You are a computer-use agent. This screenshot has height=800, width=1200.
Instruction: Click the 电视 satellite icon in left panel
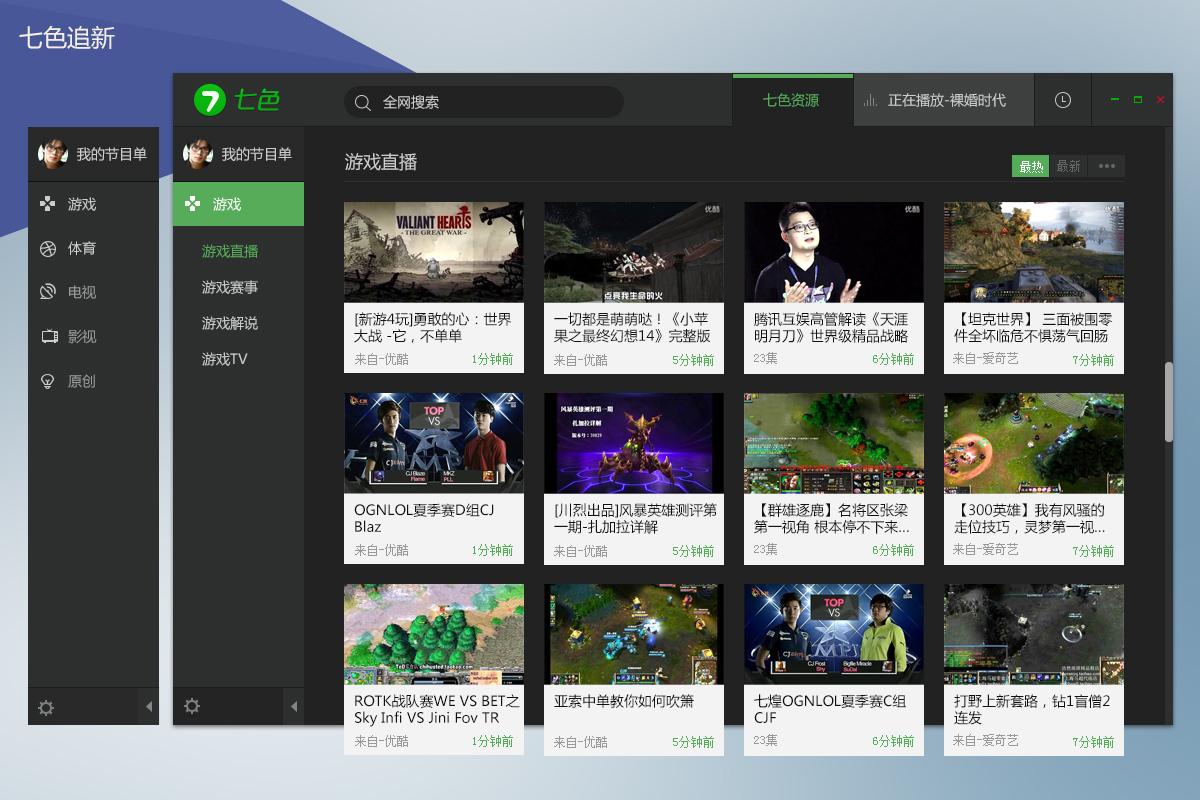pyautogui.click(x=48, y=293)
